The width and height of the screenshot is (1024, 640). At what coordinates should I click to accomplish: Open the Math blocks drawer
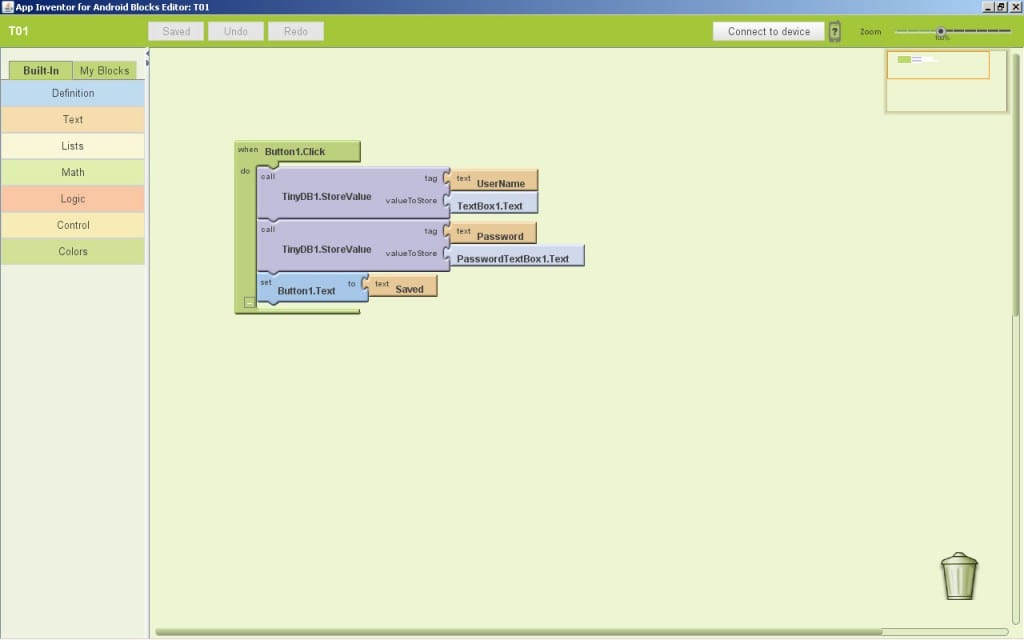[x=73, y=172]
